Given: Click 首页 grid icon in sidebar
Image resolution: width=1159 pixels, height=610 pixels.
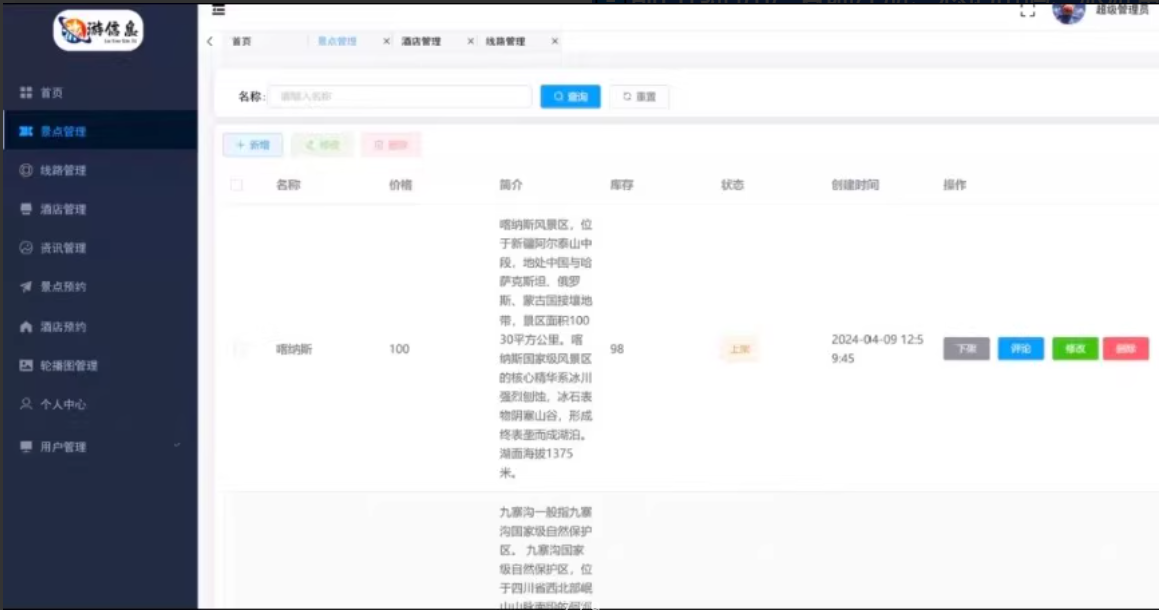Looking at the screenshot, I should pyautogui.click(x=26, y=92).
